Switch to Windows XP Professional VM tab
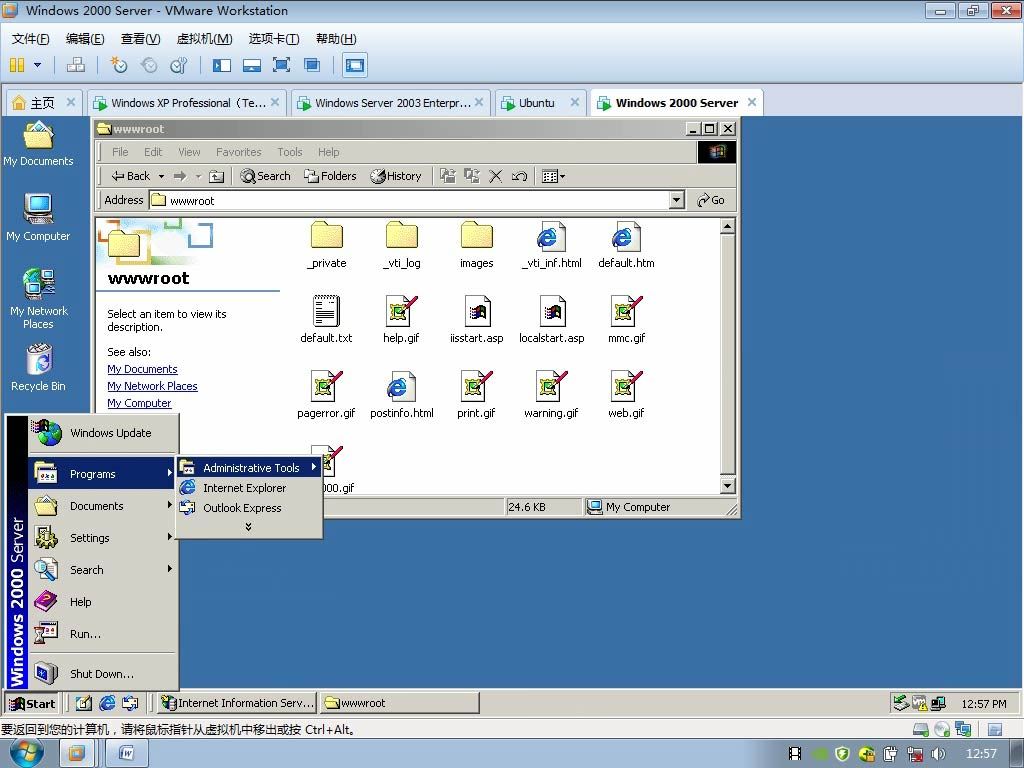This screenshot has height=768, width=1024. (x=187, y=103)
